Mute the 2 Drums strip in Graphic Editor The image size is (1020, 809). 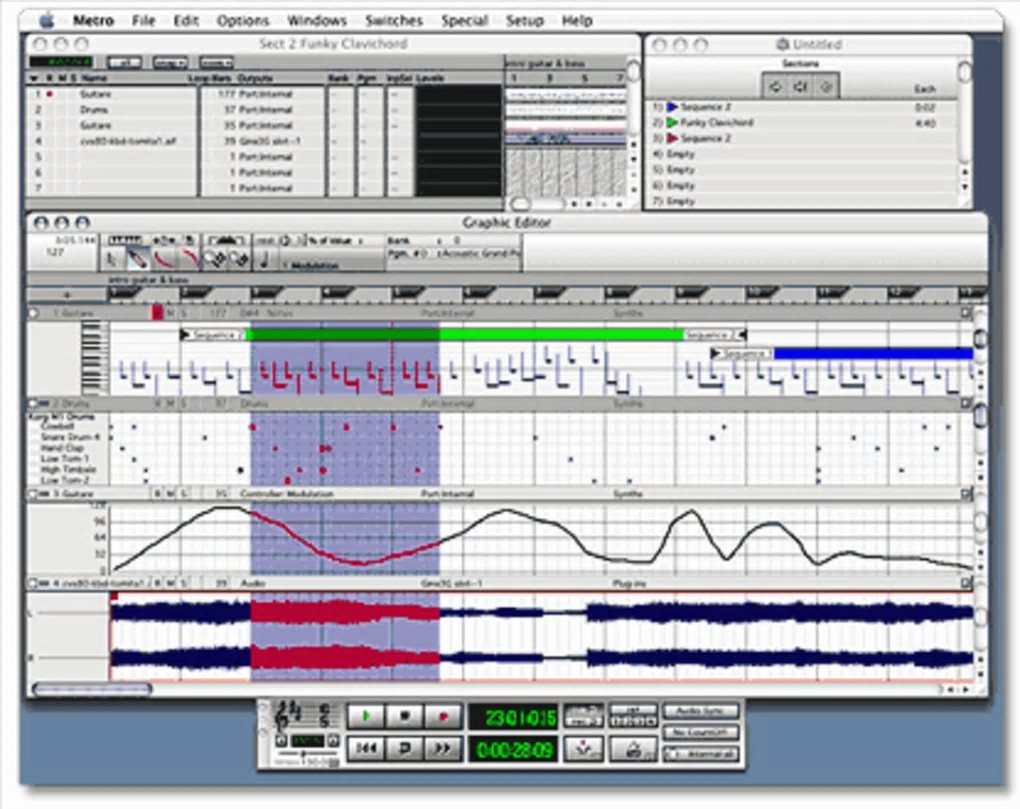coord(170,404)
